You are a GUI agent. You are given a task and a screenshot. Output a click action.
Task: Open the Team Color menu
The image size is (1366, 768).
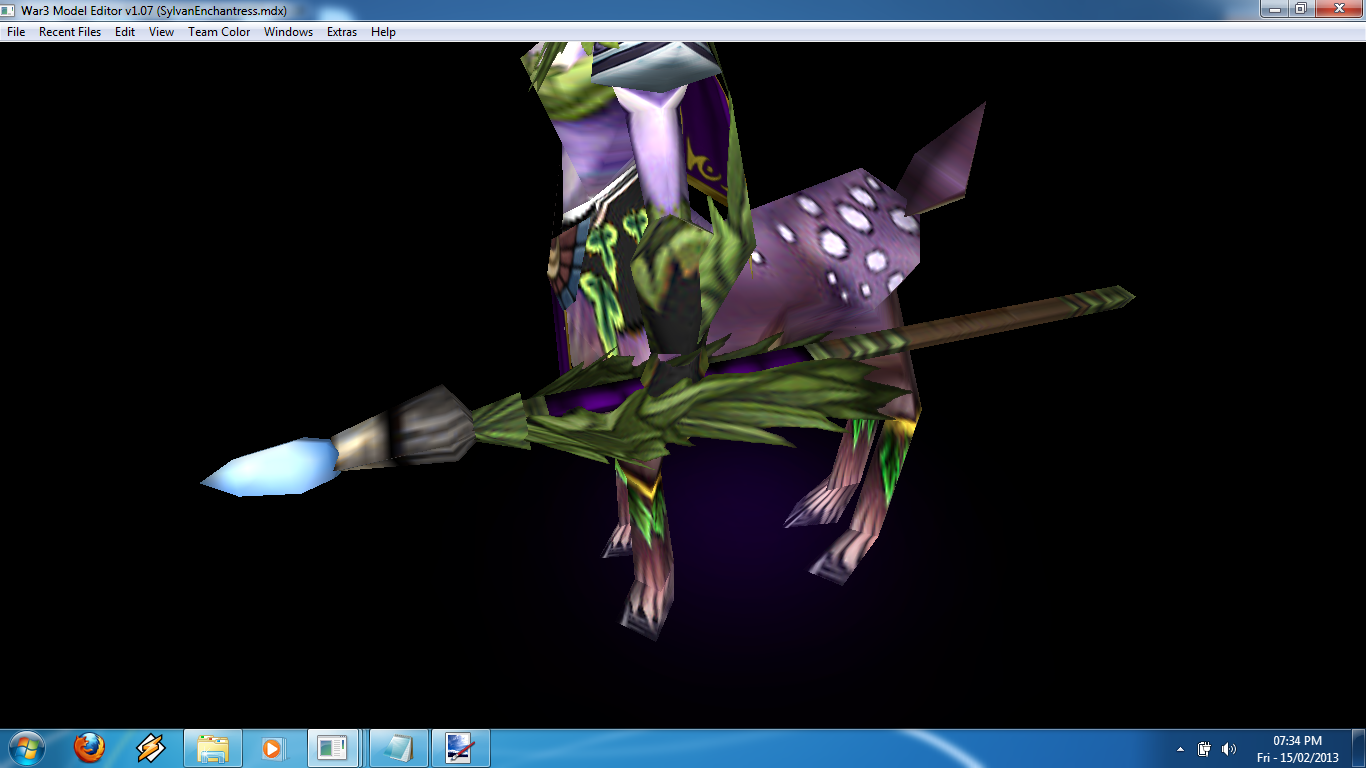(x=219, y=32)
